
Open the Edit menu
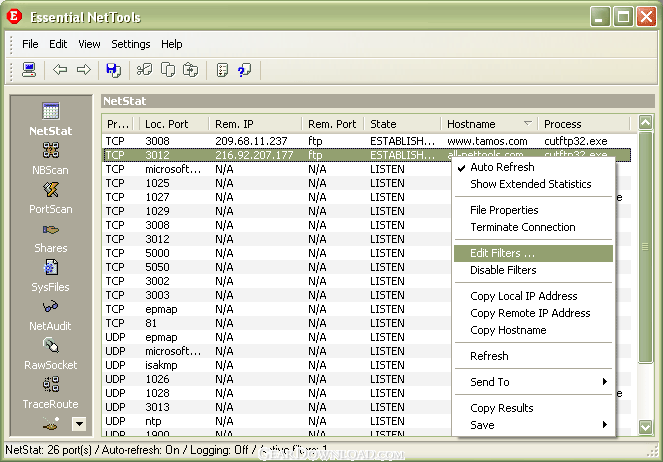point(58,44)
